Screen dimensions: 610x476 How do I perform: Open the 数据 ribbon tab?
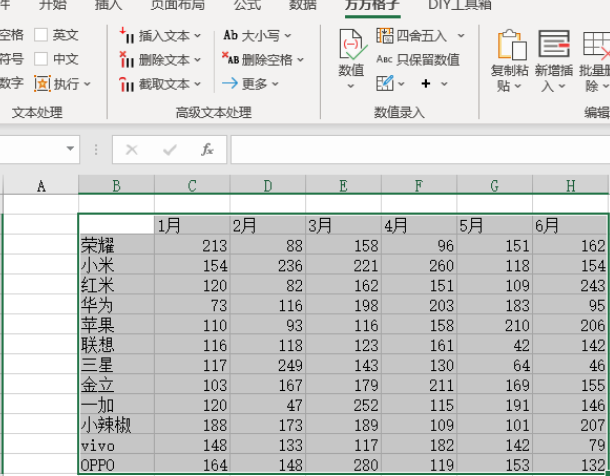point(303,5)
